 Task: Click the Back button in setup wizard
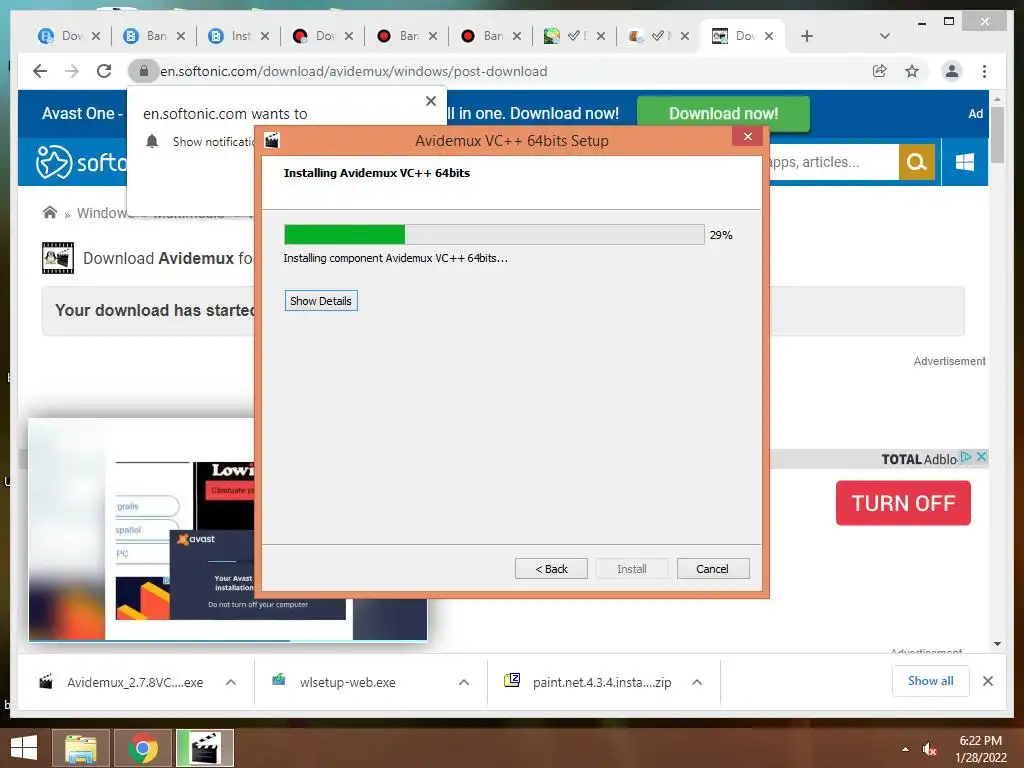point(551,569)
